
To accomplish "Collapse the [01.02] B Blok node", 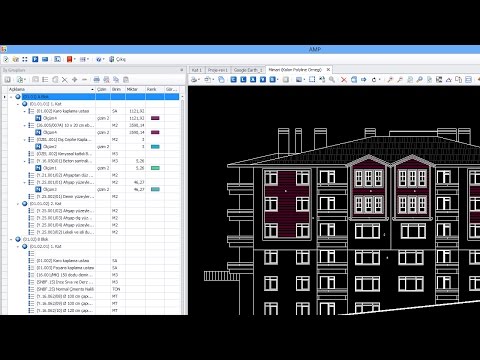I will [x=11, y=239].
